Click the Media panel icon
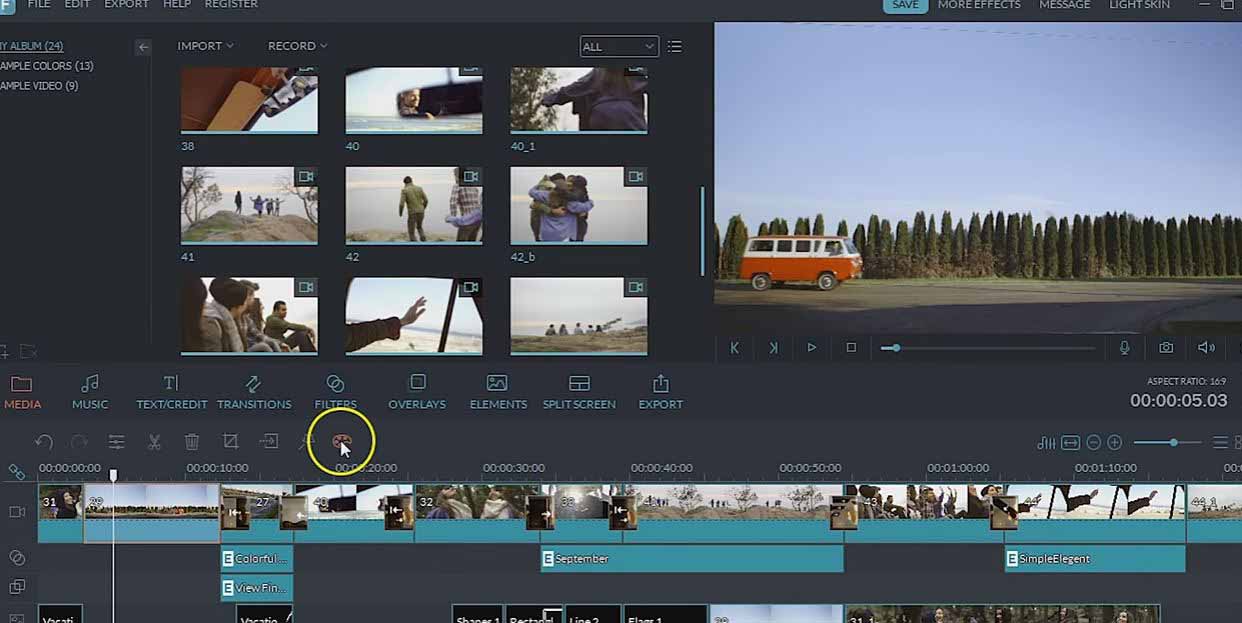1242x623 pixels. pyautogui.click(x=23, y=390)
